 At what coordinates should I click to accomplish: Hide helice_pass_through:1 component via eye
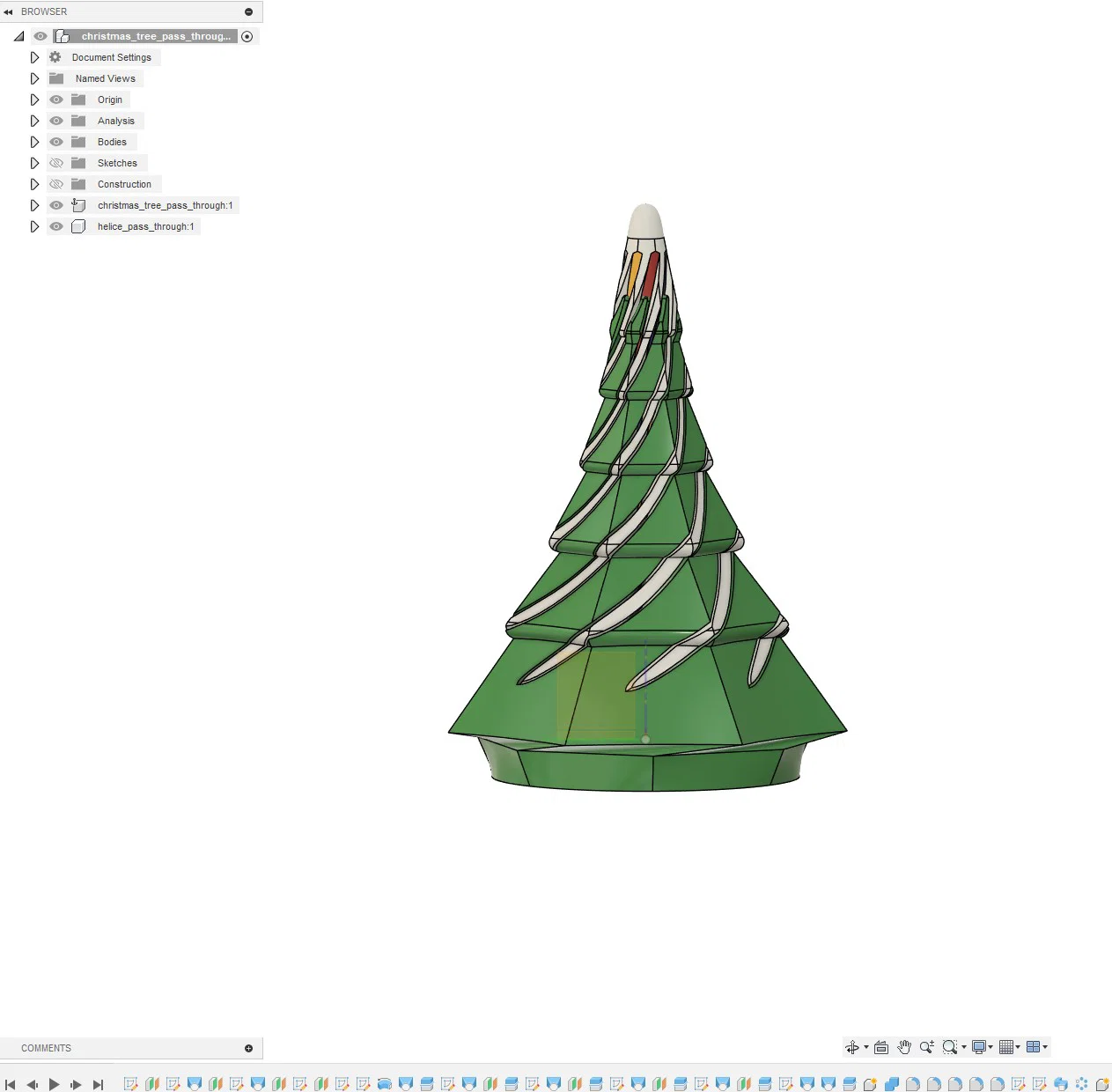coord(56,226)
